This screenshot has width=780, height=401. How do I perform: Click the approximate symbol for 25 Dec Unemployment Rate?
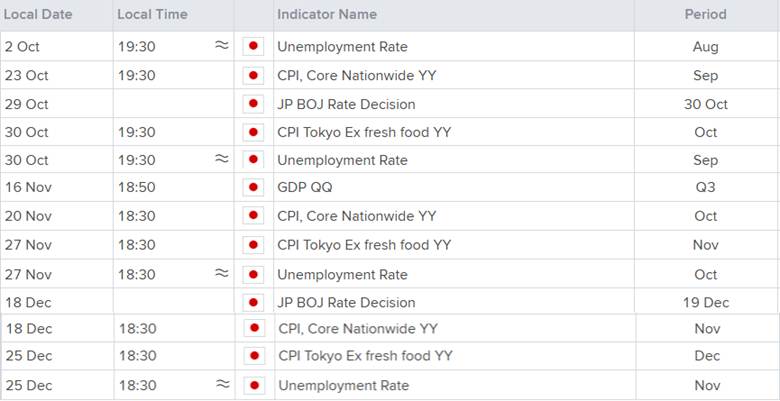click(x=221, y=385)
